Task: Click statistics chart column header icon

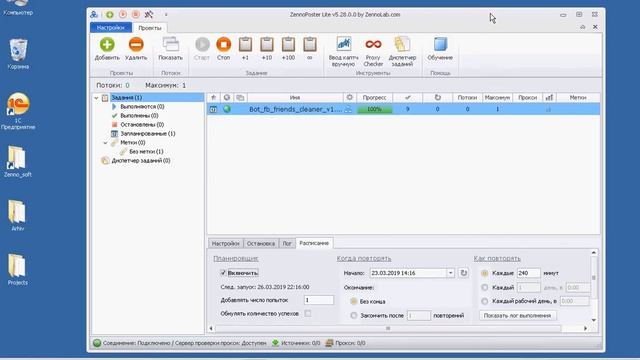Action: pos(549,98)
